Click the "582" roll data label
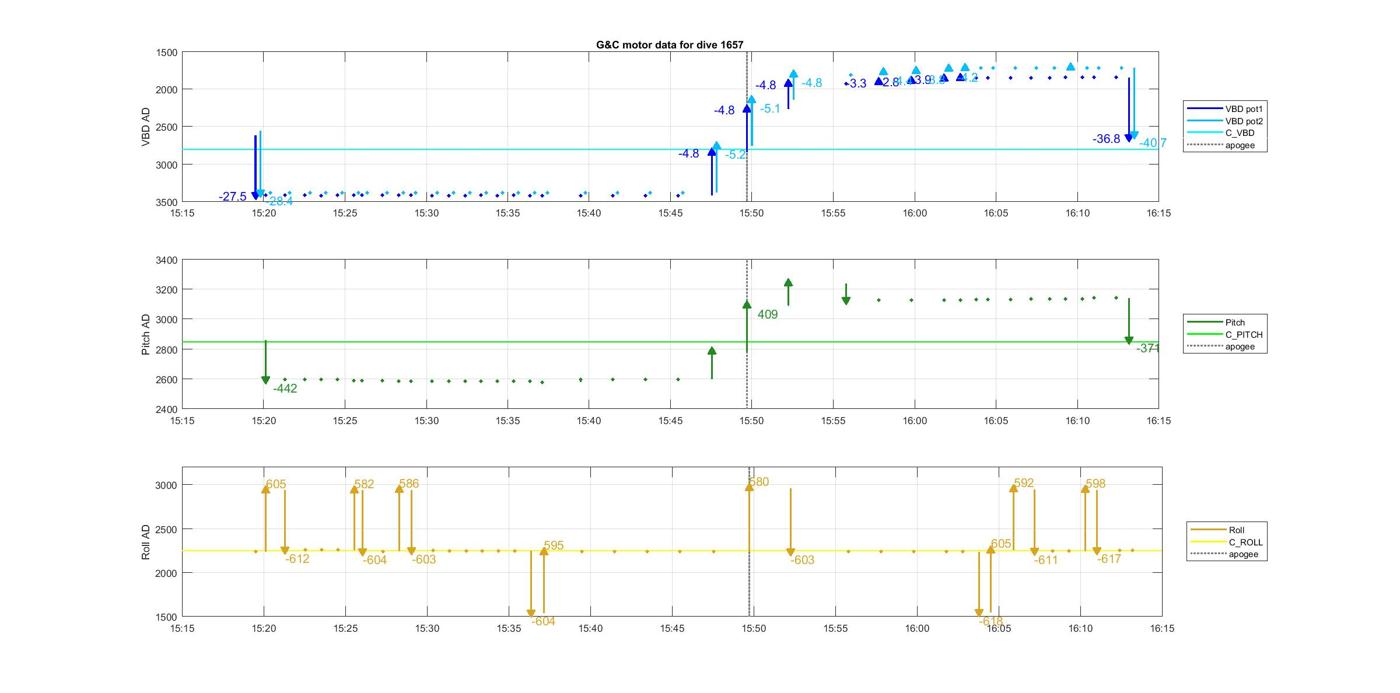This screenshot has height=693, width=1400. tap(364, 485)
